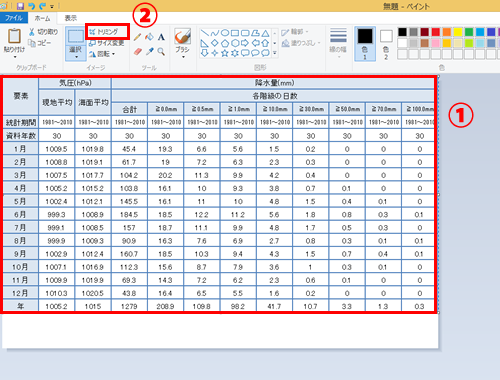Screen dimensions: 500x380
Task: Open the ファイル menu
Action: [x=13, y=18]
